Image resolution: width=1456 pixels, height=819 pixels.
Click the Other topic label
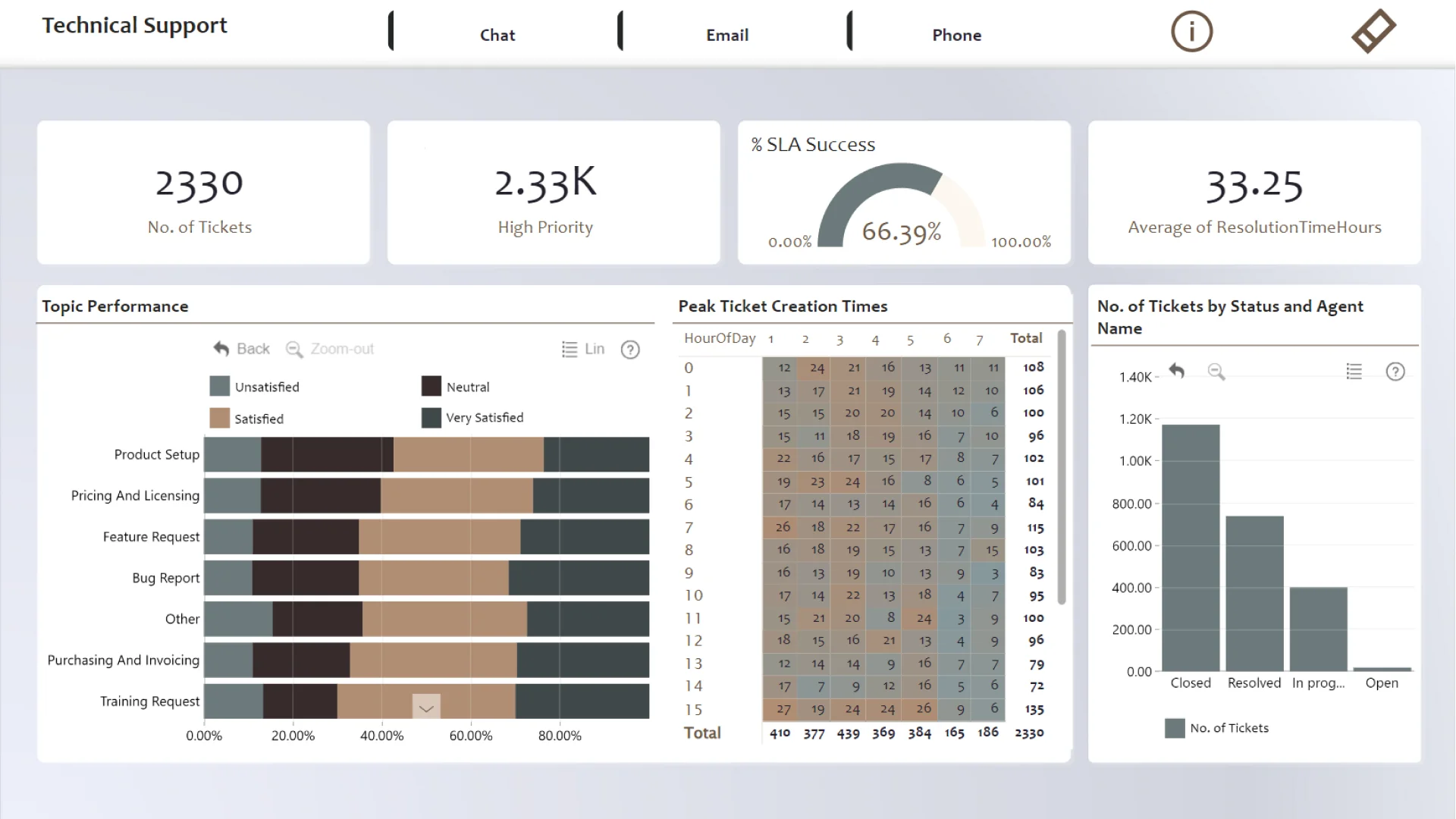coord(183,619)
